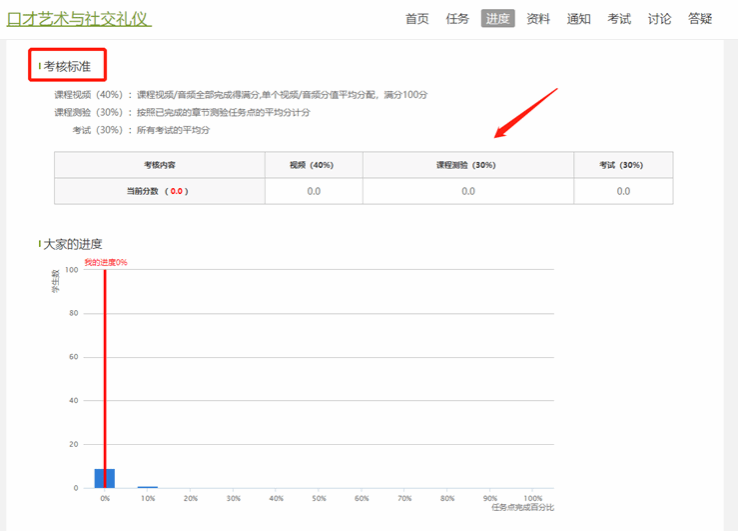Image resolution: width=738 pixels, height=531 pixels.
Task: Go to the 通知 notifications tab
Action: click(578, 18)
